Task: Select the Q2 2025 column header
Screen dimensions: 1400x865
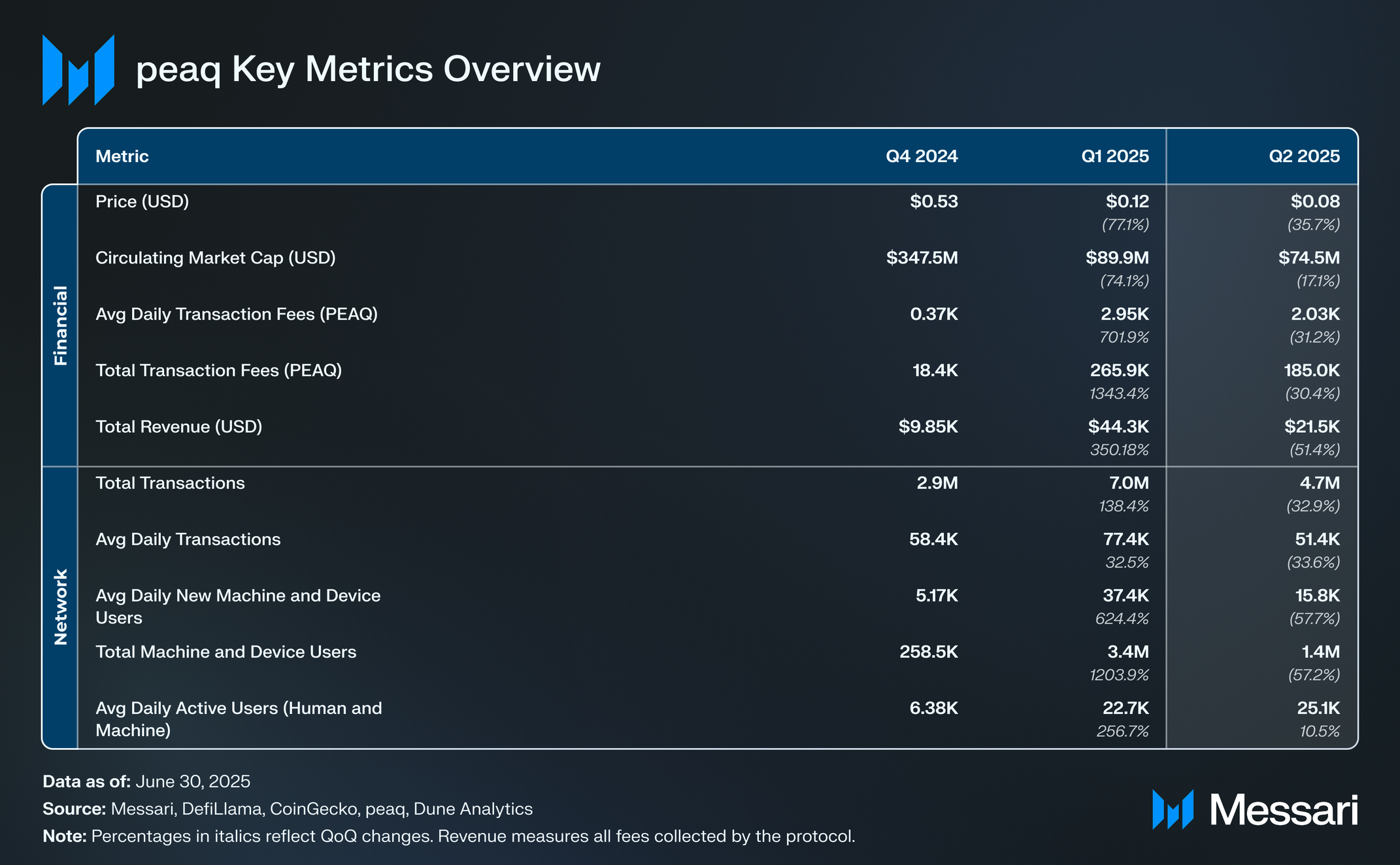Action: pos(1304,156)
